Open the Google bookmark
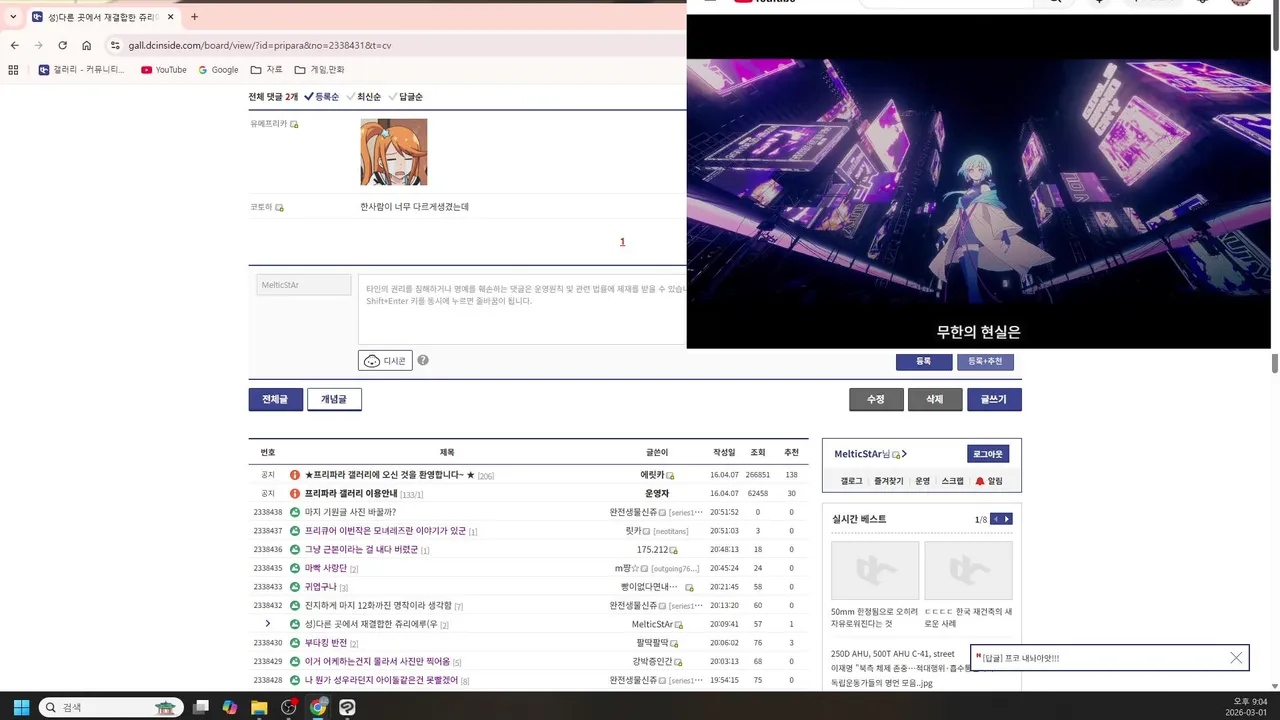The image size is (1280, 720). 218,70
